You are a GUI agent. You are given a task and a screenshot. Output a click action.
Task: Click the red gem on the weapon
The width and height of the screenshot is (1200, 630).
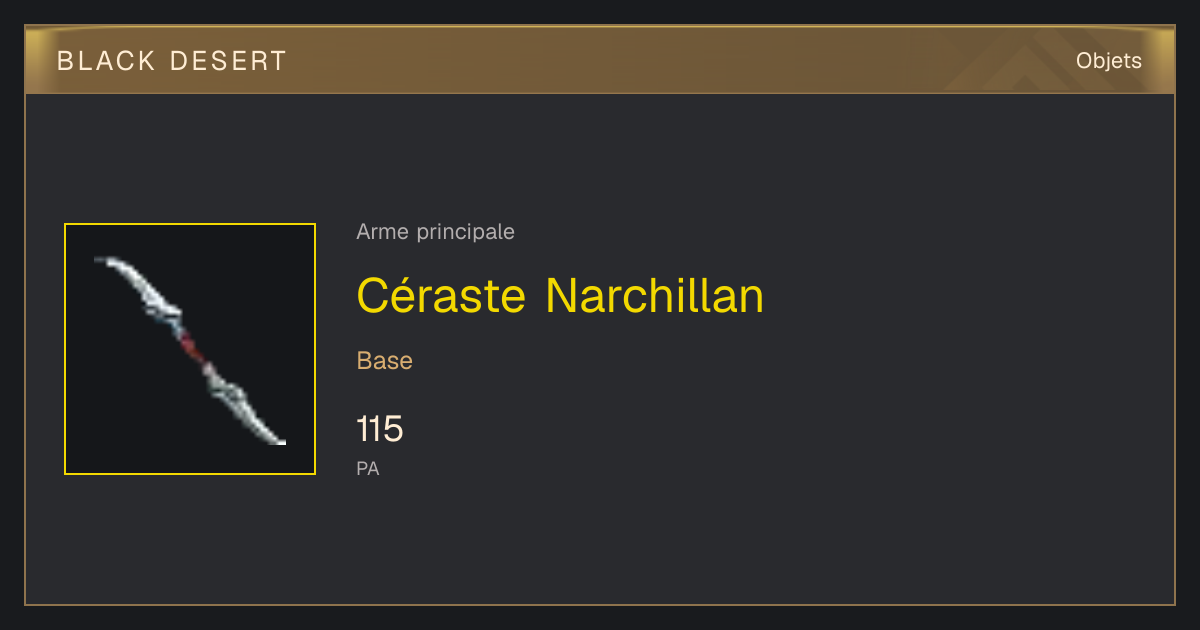point(190,346)
